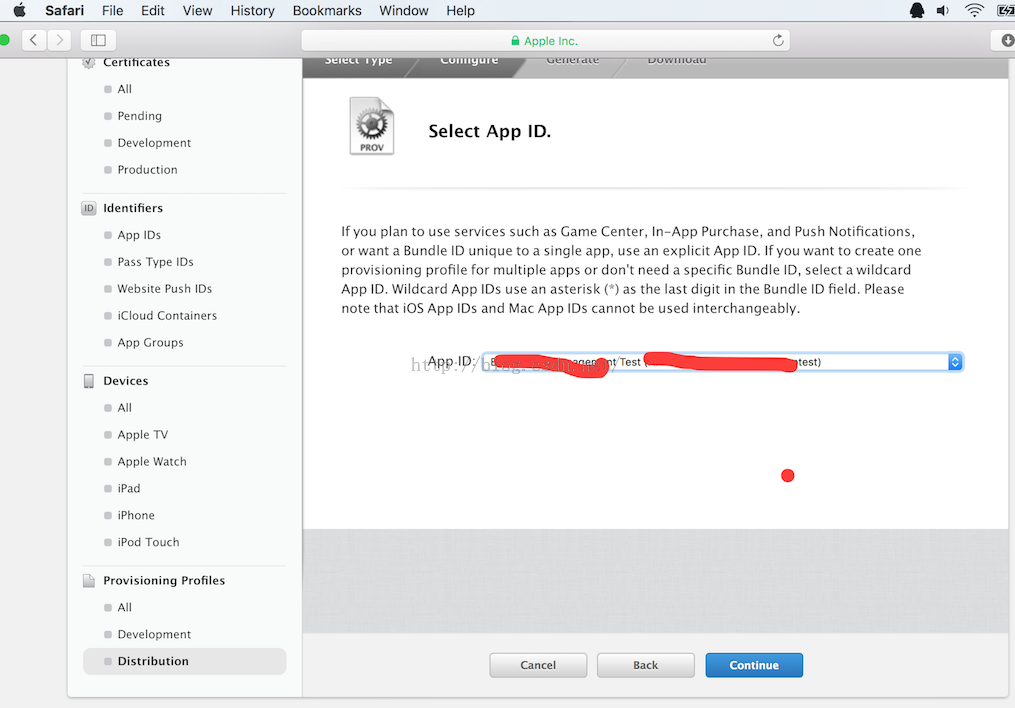The image size is (1015, 708).
Task: Click the QQ penguin menu bar icon
Action: tap(916, 10)
